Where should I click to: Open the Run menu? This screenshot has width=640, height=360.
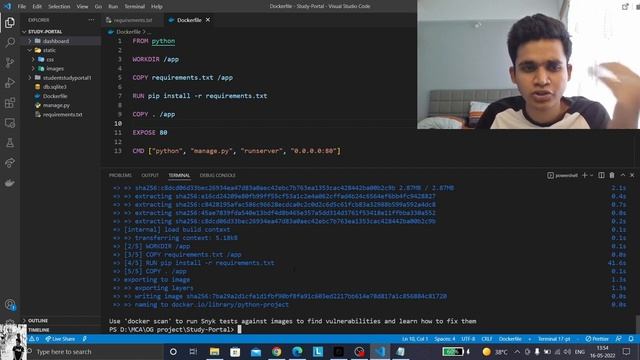click(113, 6)
